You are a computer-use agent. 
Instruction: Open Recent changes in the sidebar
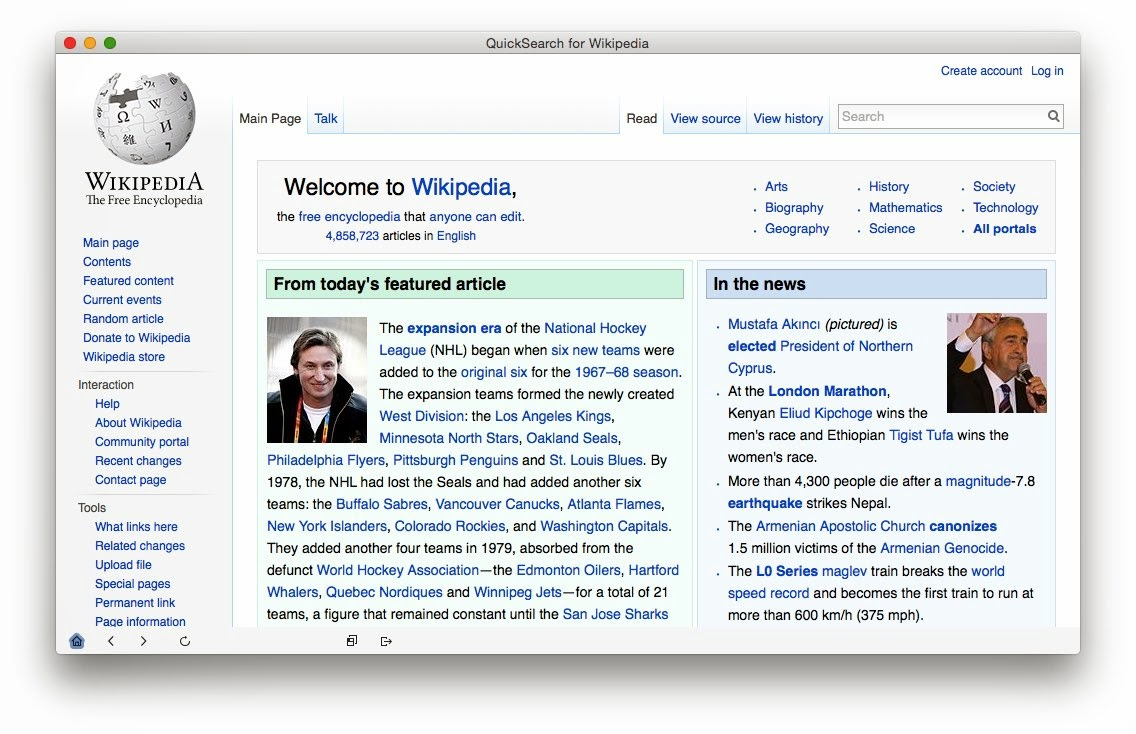point(138,461)
